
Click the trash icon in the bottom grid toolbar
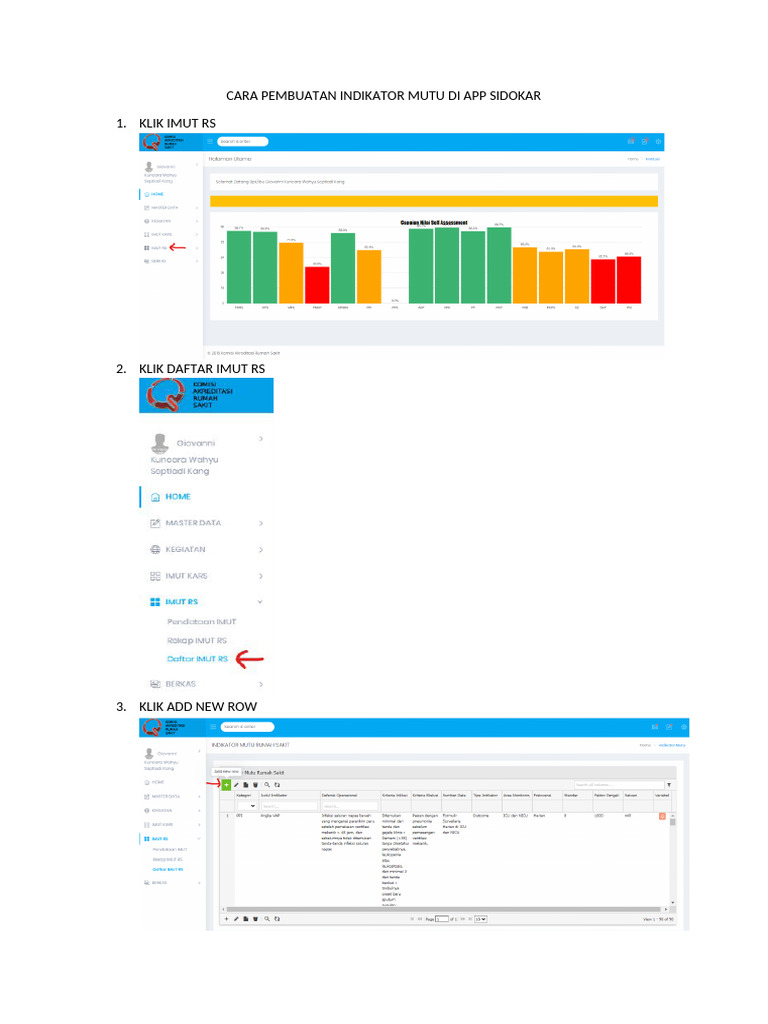coord(255,919)
